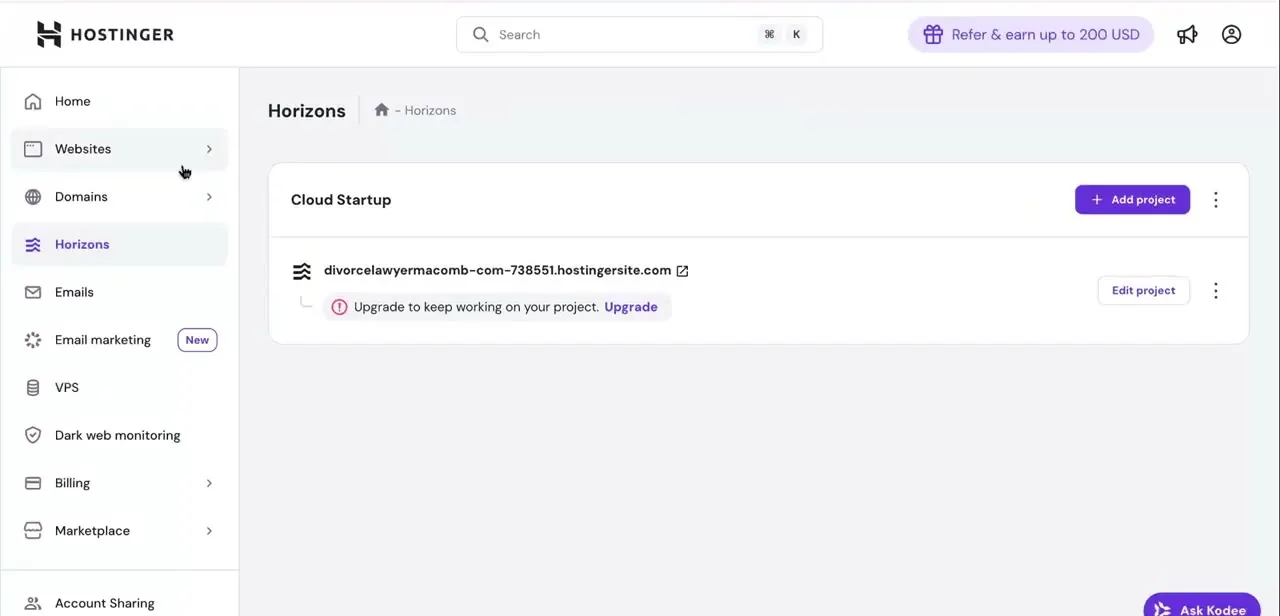
Task: Open project site via external link icon
Action: pyautogui.click(x=682, y=271)
